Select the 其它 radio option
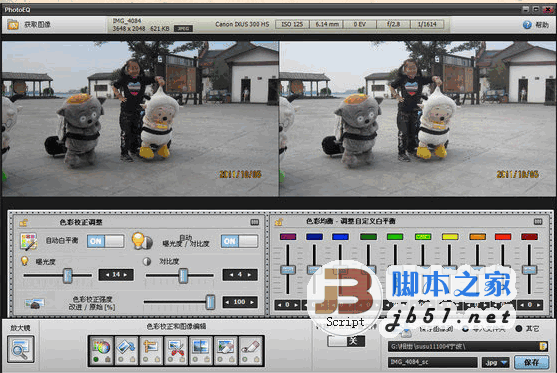 (519, 329)
